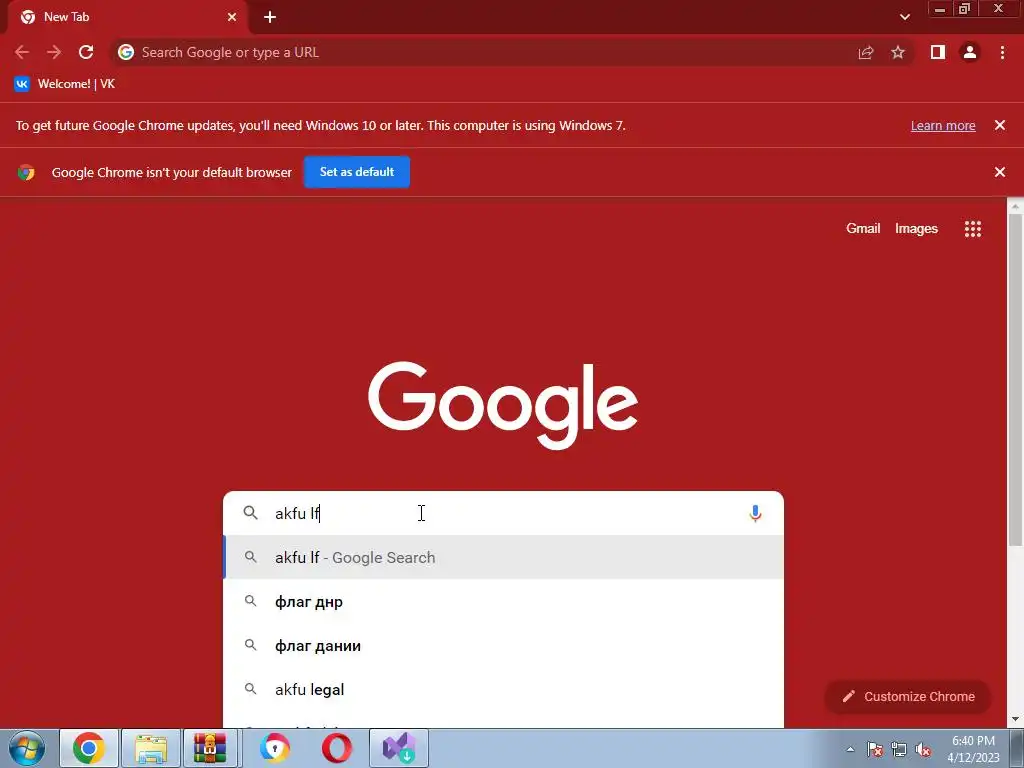
Task: Click the Customize Chrome button
Action: point(908,696)
